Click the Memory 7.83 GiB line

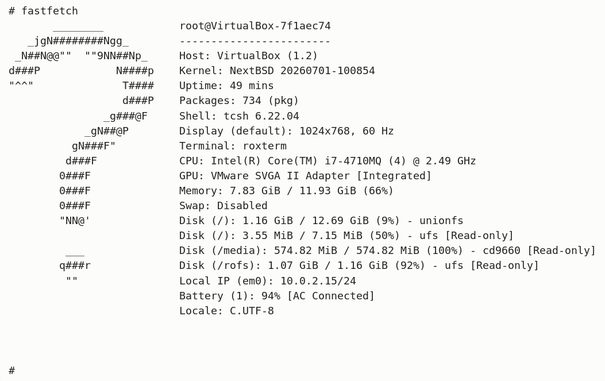(x=286, y=191)
